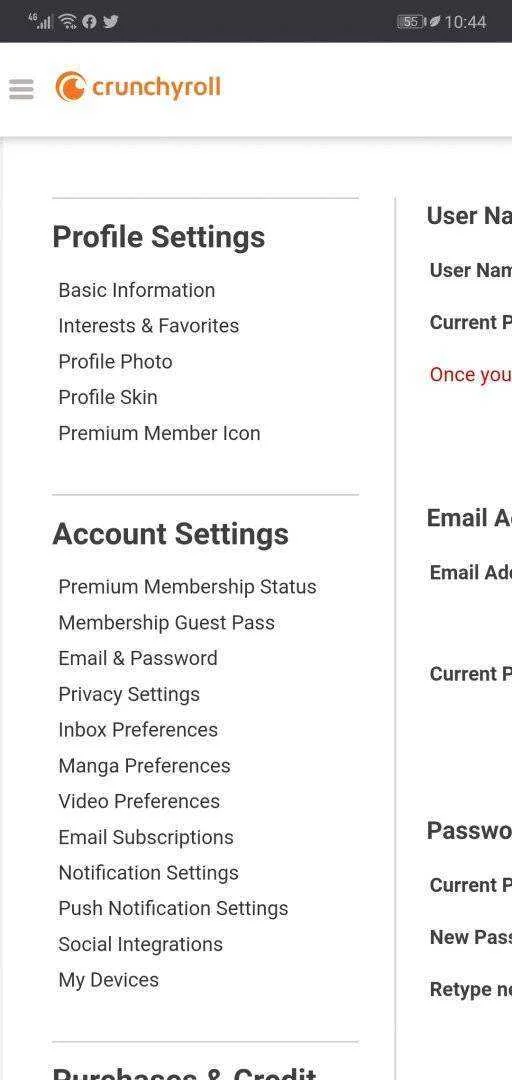Tap the battery level indicator
Image resolution: width=512 pixels, height=1080 pixels.
click(411, 22)
